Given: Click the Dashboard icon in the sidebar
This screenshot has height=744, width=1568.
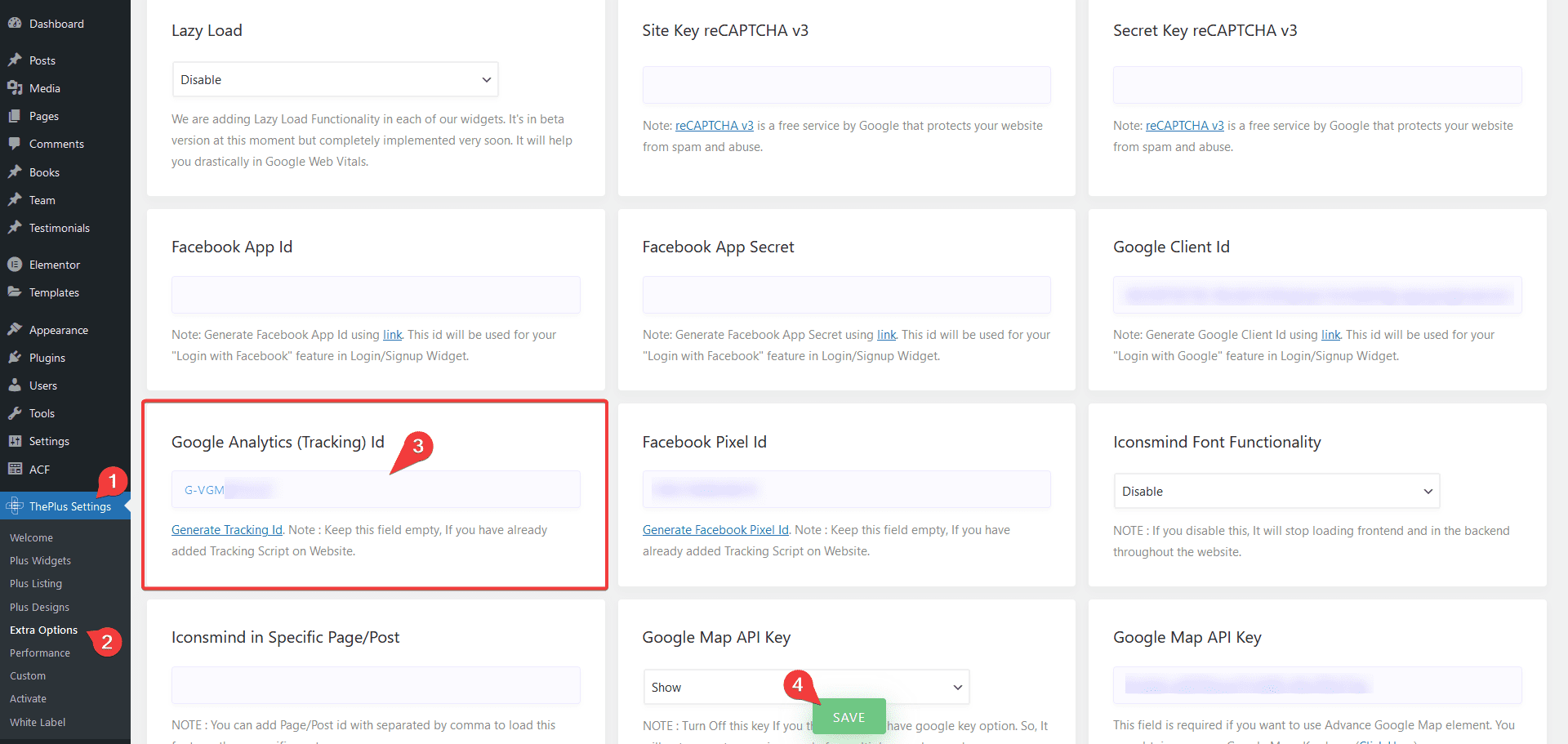Looking at the screenshot, I should (x=15, y=24).
